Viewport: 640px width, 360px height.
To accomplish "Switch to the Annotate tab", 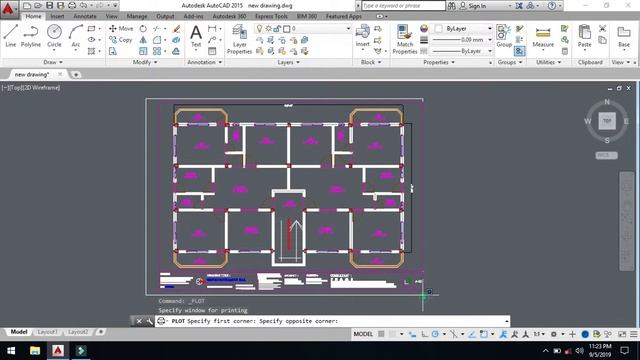I will click(x=85, y=16).
